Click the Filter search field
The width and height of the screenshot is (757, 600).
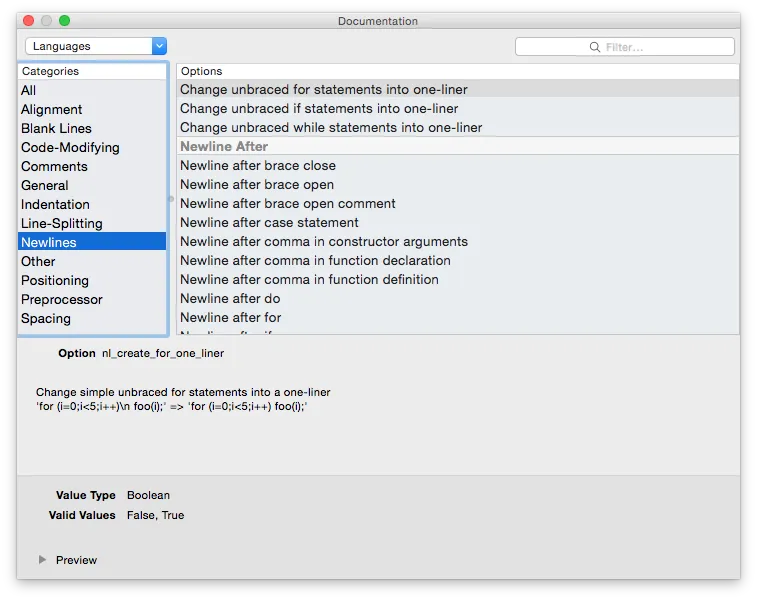click(x=625, y=47)
